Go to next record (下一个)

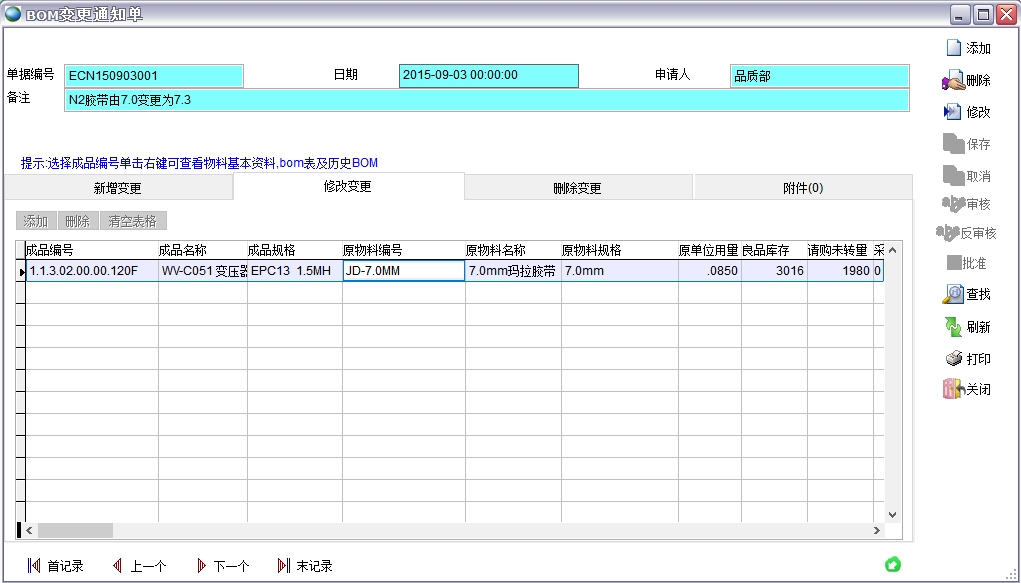[x=201, y=566]
